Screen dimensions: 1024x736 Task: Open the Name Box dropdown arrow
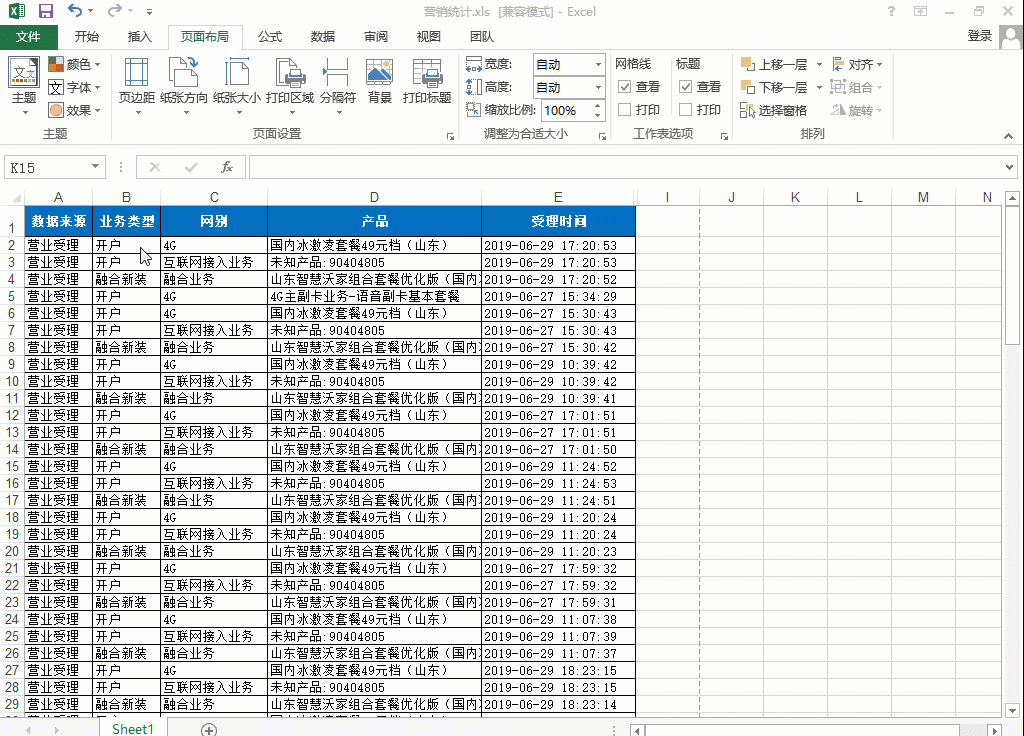(95, 167)
